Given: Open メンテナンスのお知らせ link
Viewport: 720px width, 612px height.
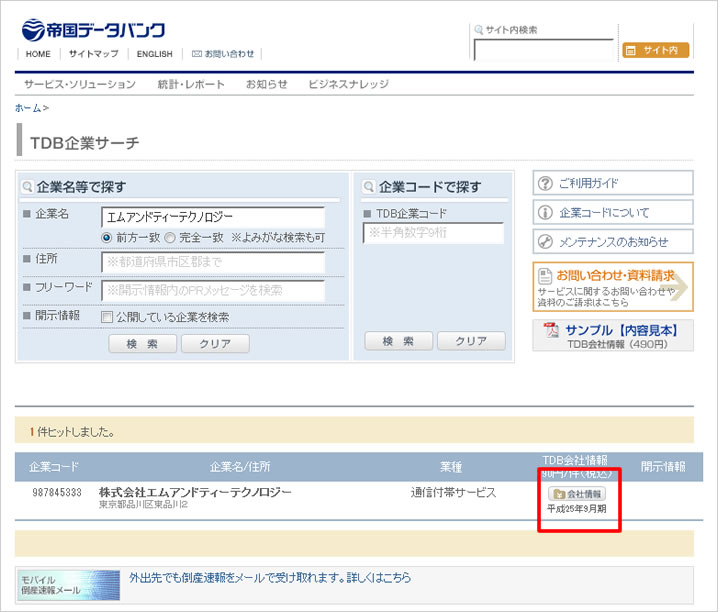Looking at the screenshot, I should click(x=613, y=241).
